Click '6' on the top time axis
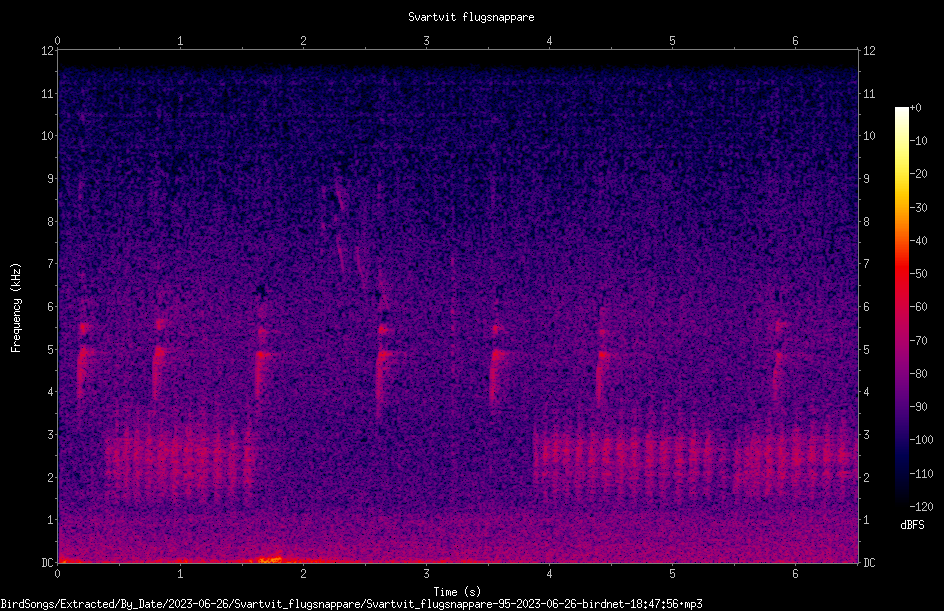The height and width of the screenshot is (611, 944). (795, 41)
